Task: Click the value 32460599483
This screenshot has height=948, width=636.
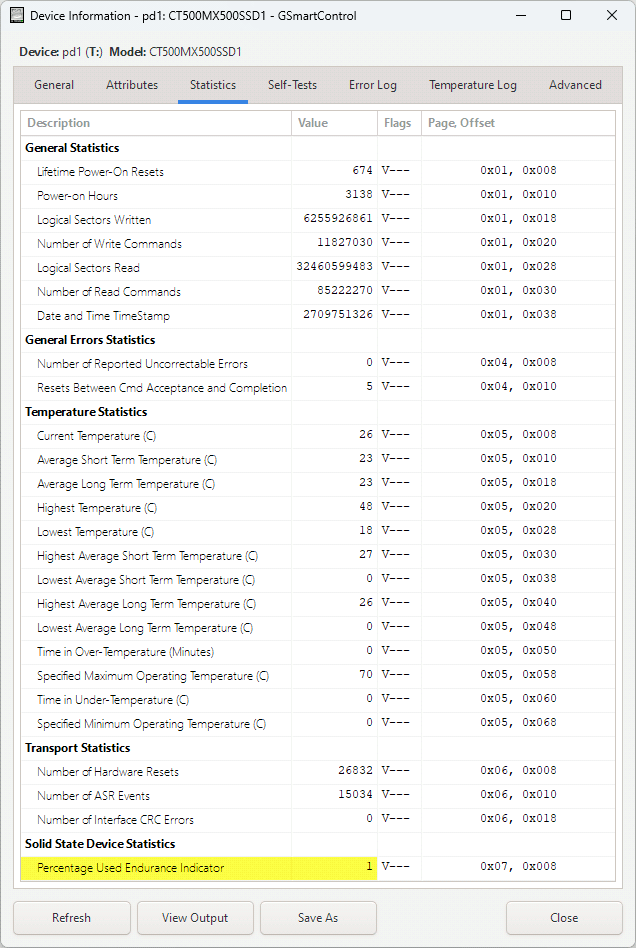Action: click(x=334, y=266)
